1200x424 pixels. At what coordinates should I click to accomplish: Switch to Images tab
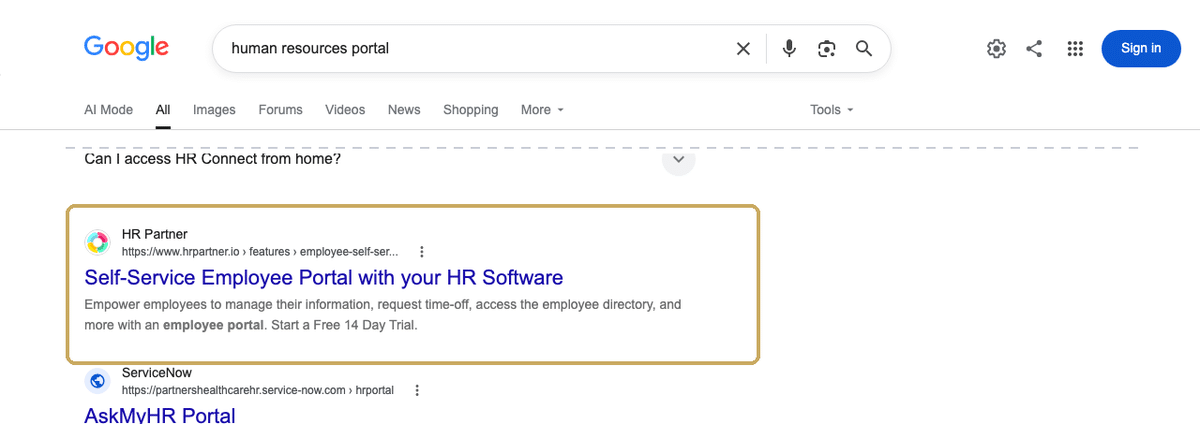coord(214,110)
